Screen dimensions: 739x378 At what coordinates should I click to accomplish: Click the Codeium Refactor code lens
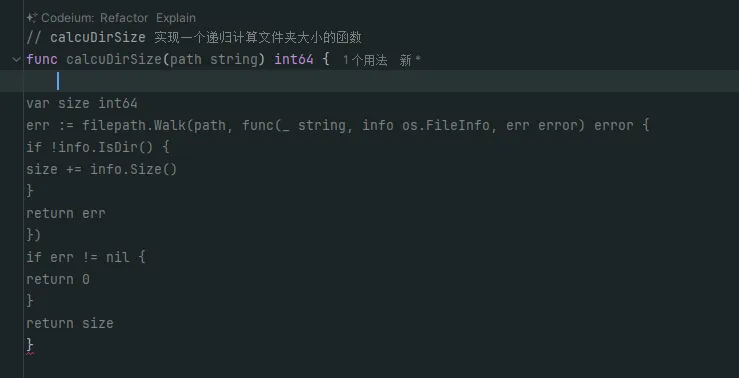point(124,18)
